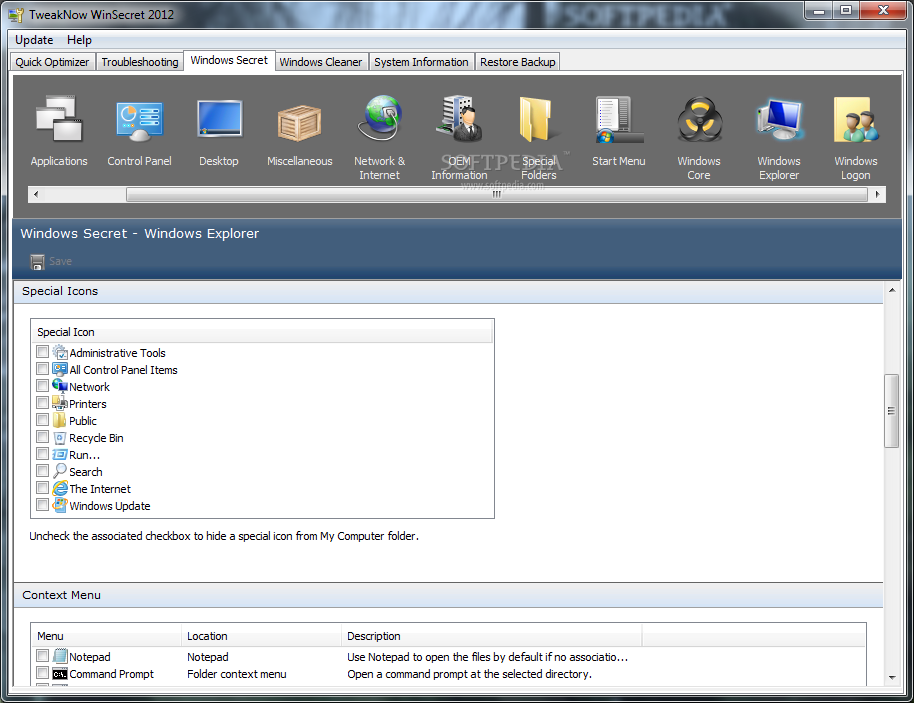Click the vertical scrollbar thumb
This screenshot has height=703, width=914.
click(891, 411)
